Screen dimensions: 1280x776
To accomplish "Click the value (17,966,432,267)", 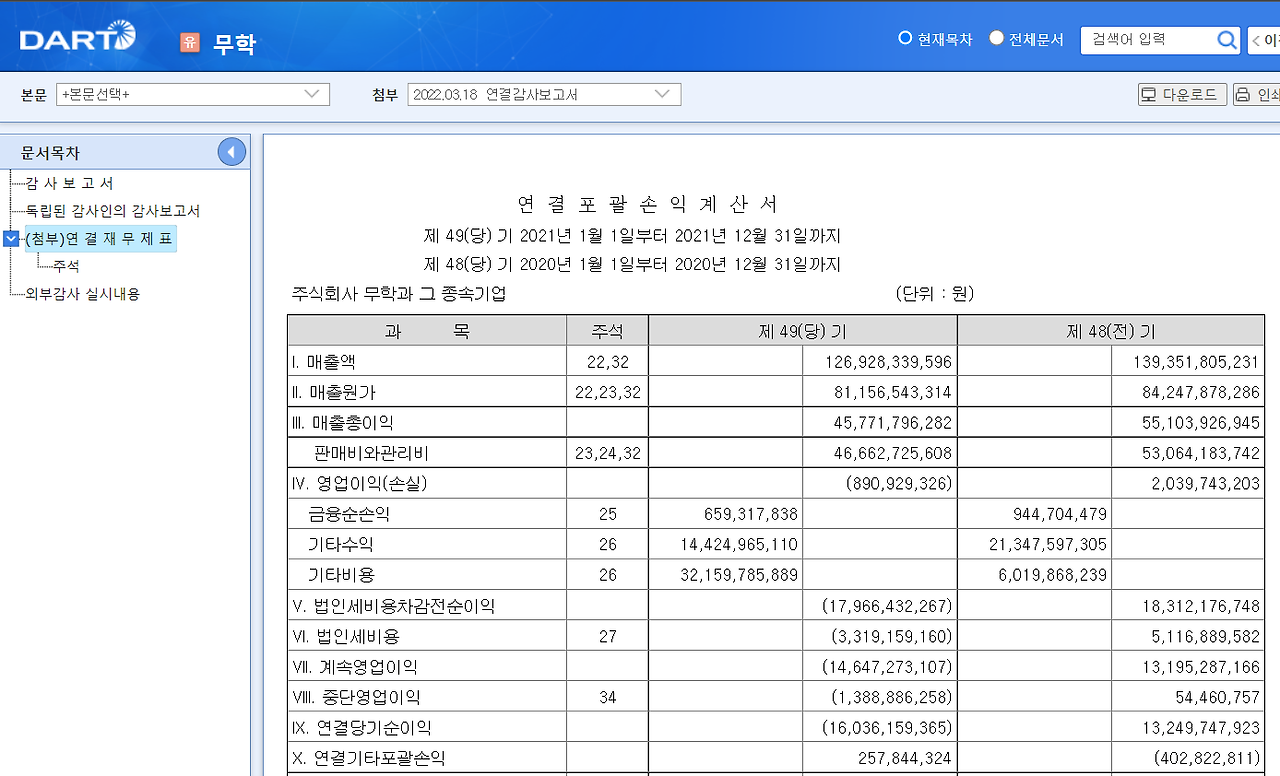I will tap(886, 606).
